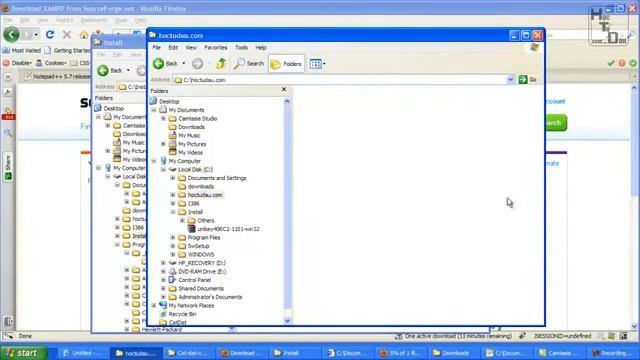640x360 pixels.
Task: Open Help menu in hoctudau.com window
Action: (x=260, y=48)
